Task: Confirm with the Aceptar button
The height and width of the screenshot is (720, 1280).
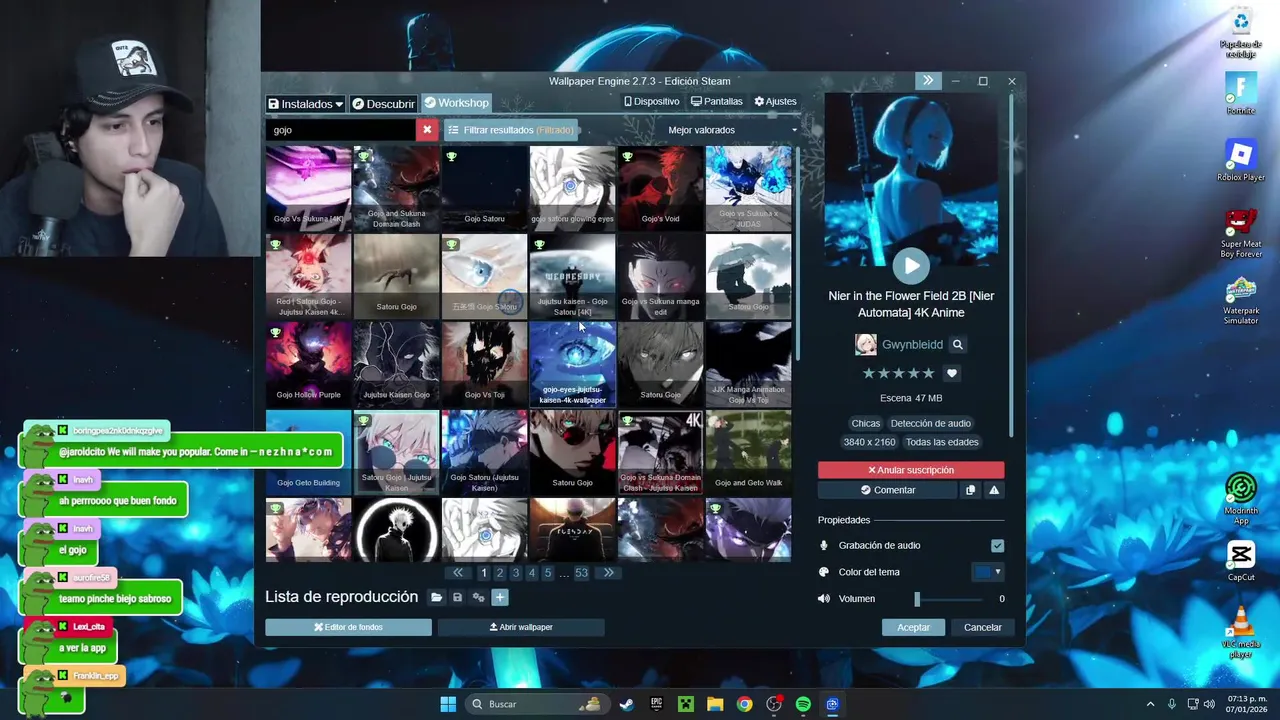Action: 913,627
